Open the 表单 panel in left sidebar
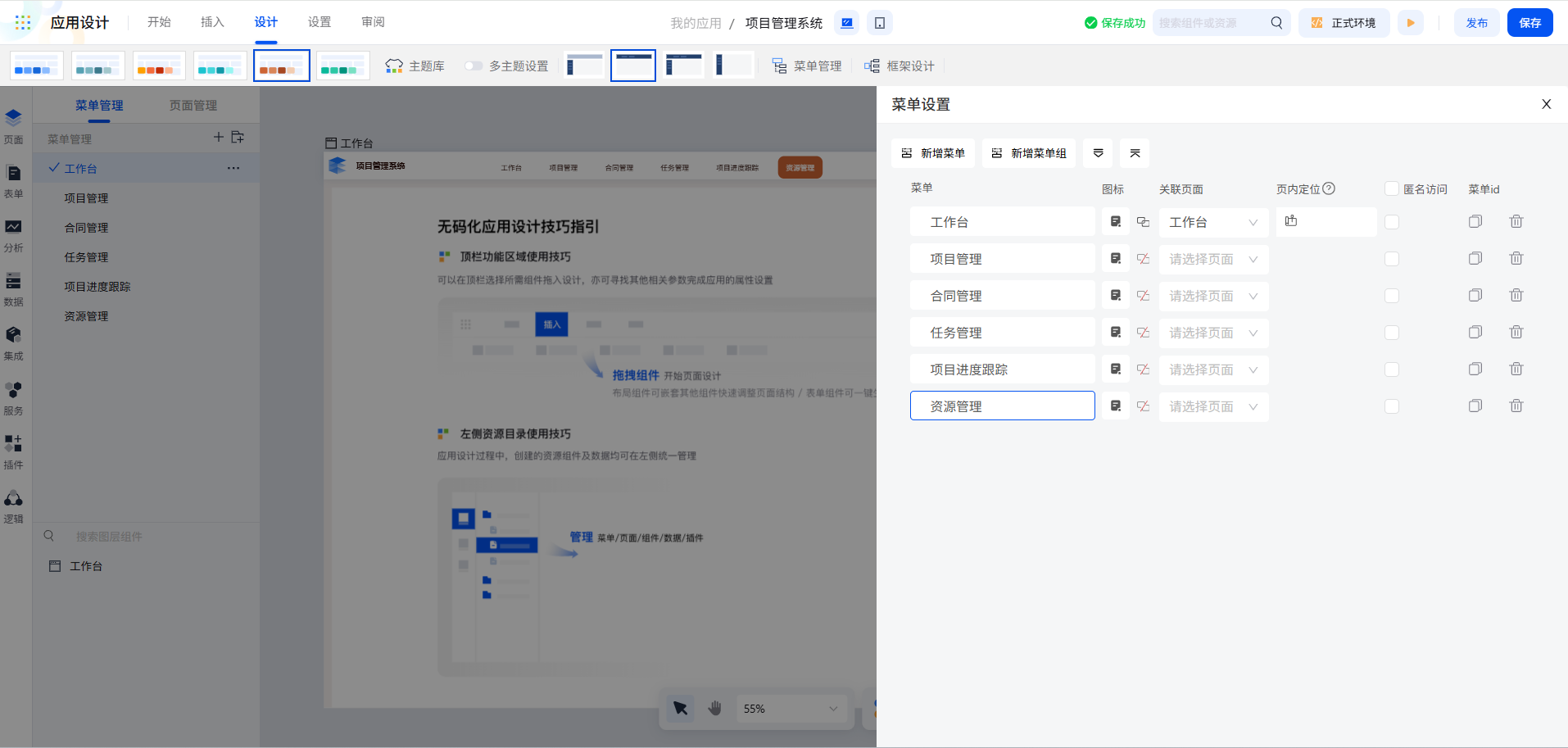The image size is (1568, 748). [x=13, y=182]
